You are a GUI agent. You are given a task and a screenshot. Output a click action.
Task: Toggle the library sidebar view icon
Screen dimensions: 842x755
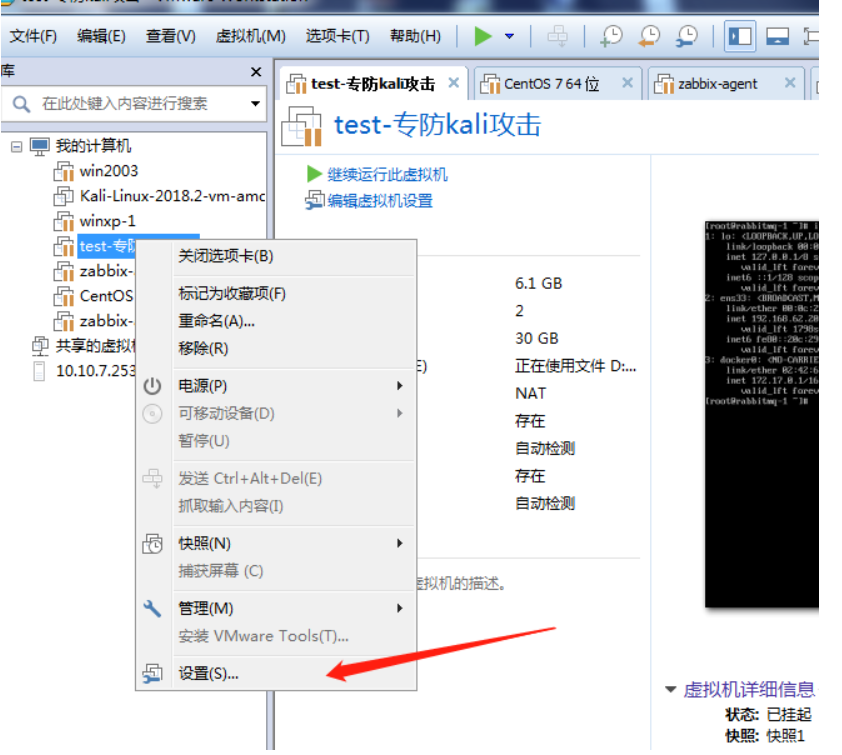click(739, 37)
